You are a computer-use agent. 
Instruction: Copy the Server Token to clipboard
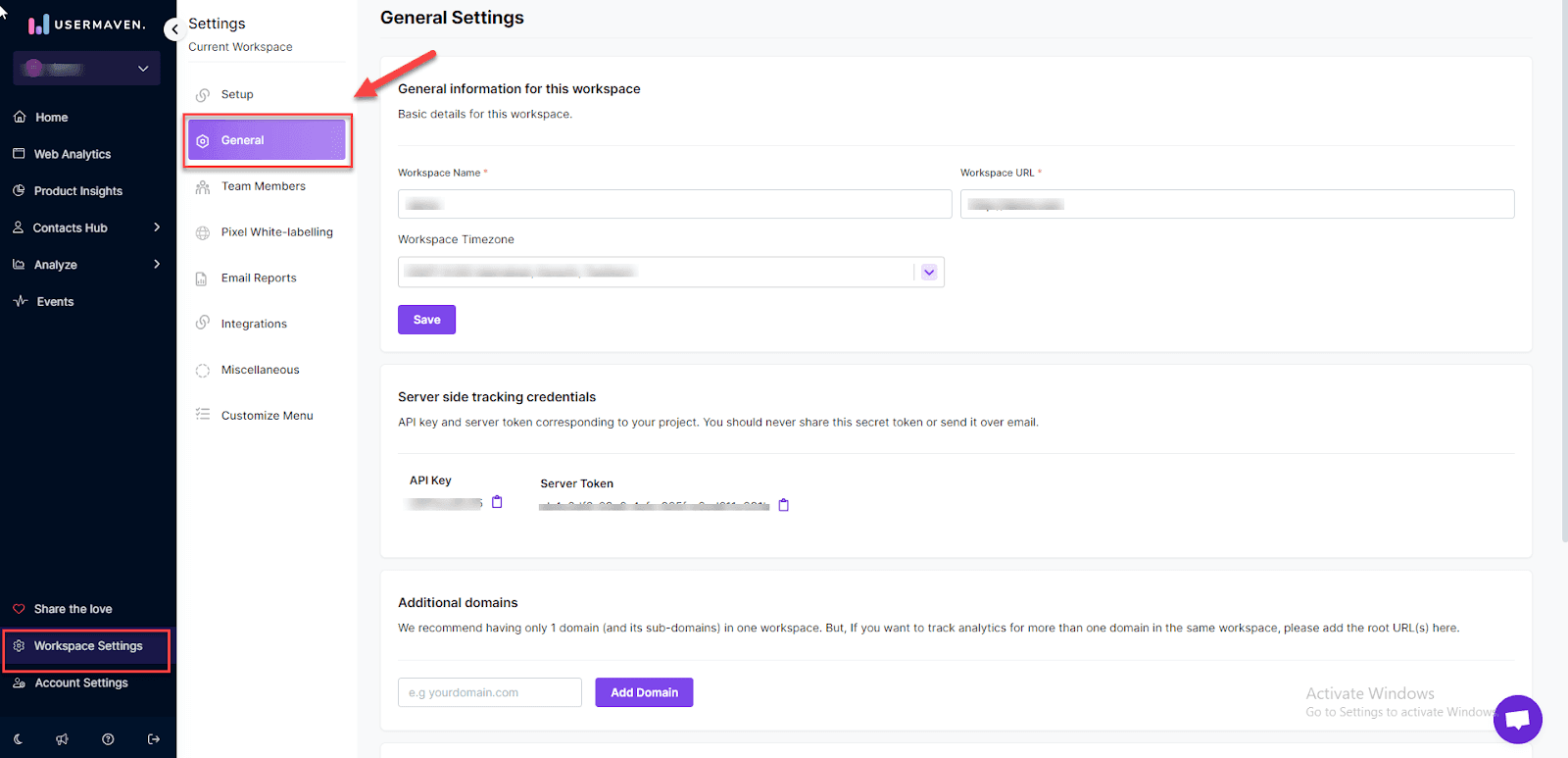click(x=783, y=505)
